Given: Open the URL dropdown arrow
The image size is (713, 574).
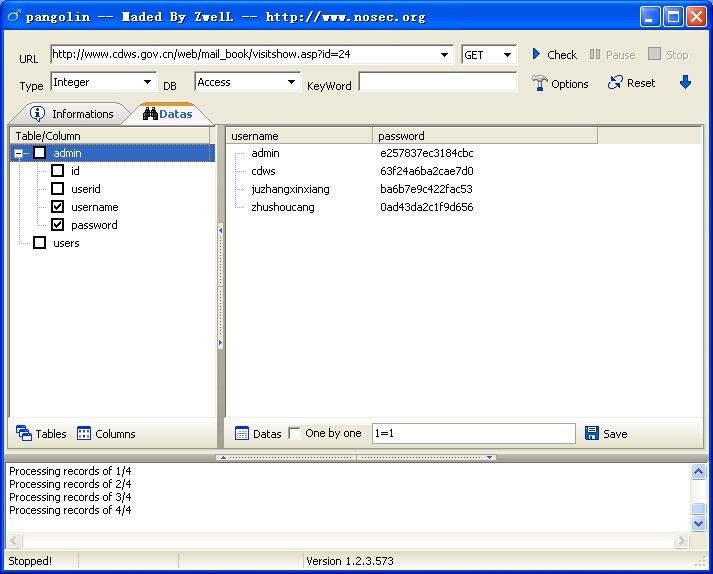Looking at the screenshot, I should point(444,55).
